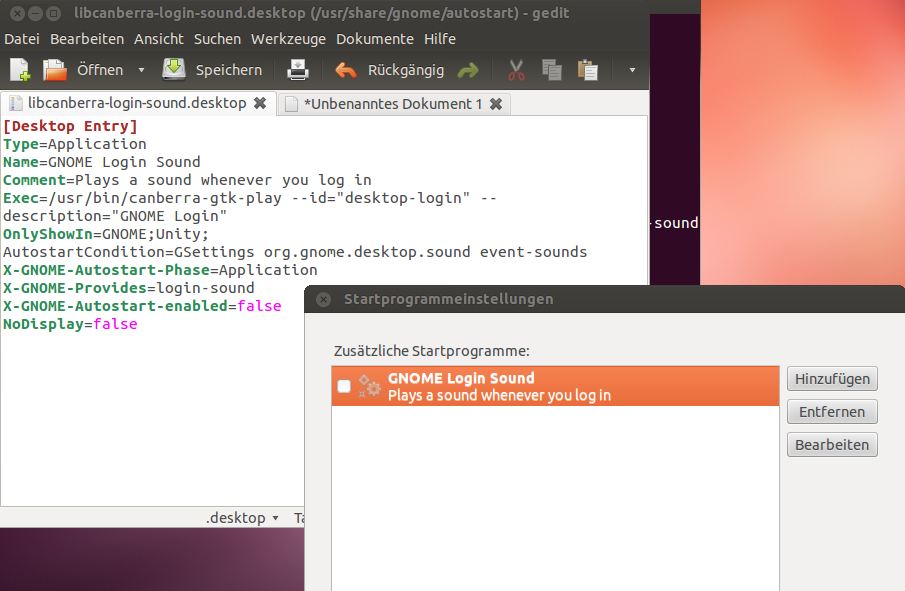Open the Datei menu
Image resolution: width=905 pixels, height=591 pixels.
(22, 39)
